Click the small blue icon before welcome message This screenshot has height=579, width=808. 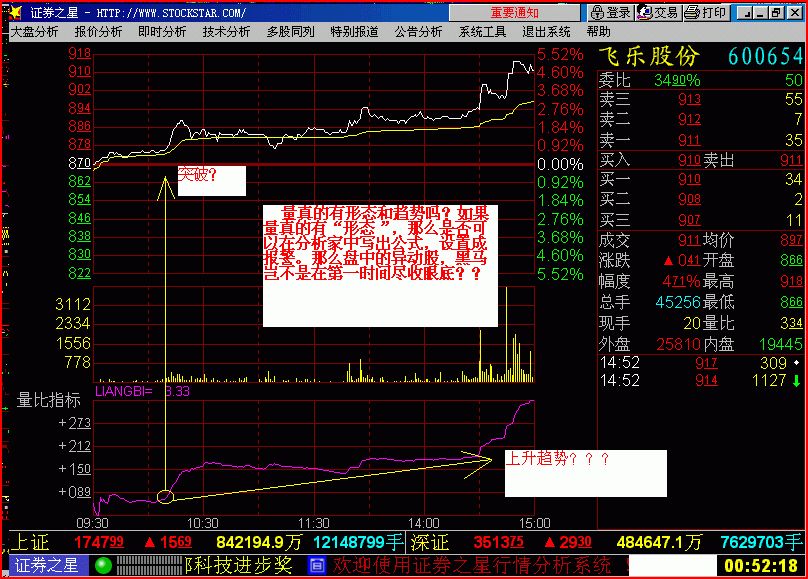pyautogui.click(x=318, y=565)
